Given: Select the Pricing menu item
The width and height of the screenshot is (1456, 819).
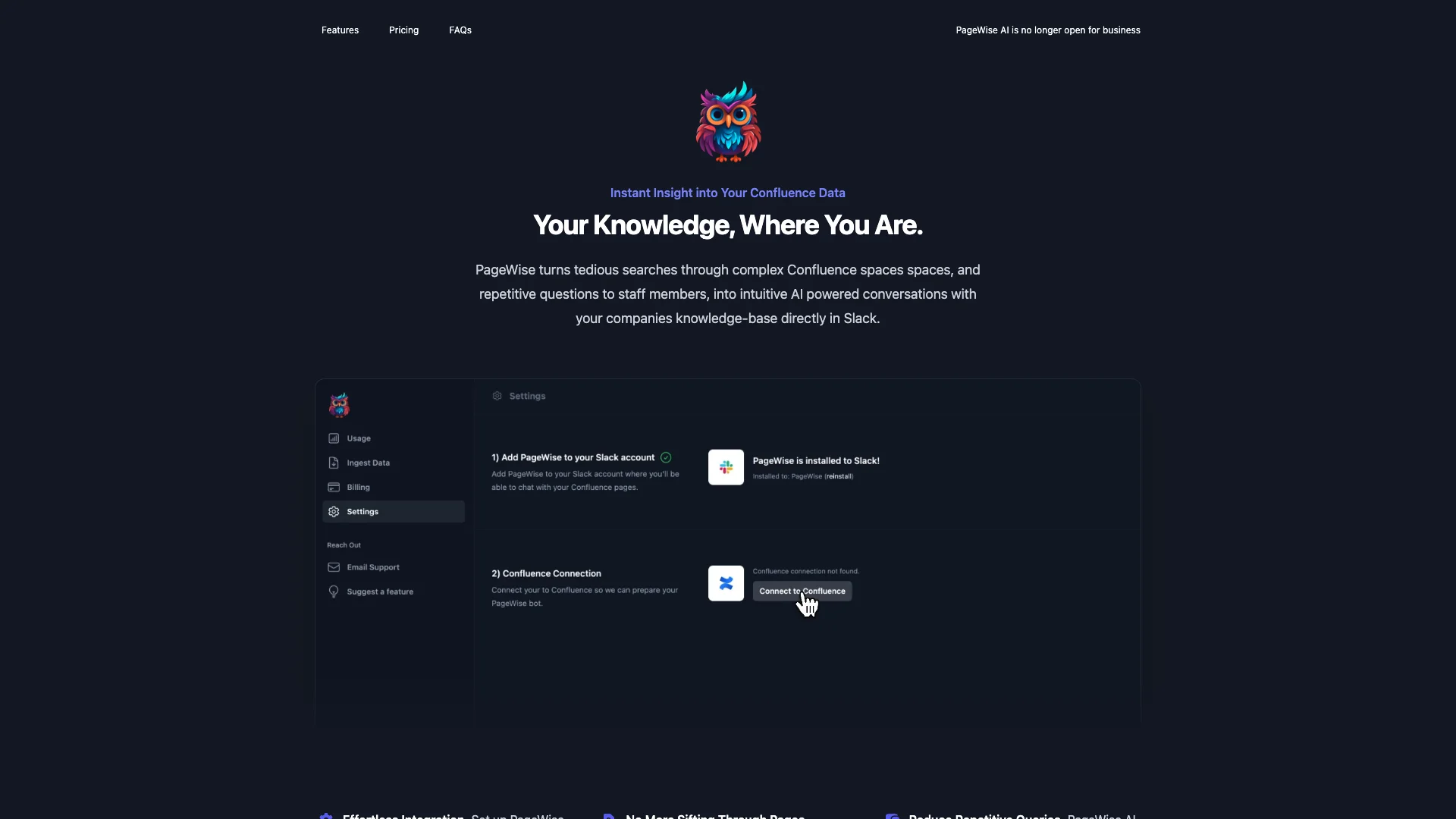Looking at the screenshot, I should [404, 30].
